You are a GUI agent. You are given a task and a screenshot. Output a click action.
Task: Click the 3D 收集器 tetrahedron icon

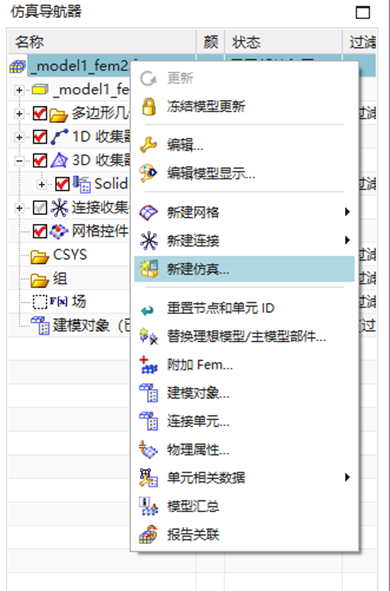[x=59, y=161]
